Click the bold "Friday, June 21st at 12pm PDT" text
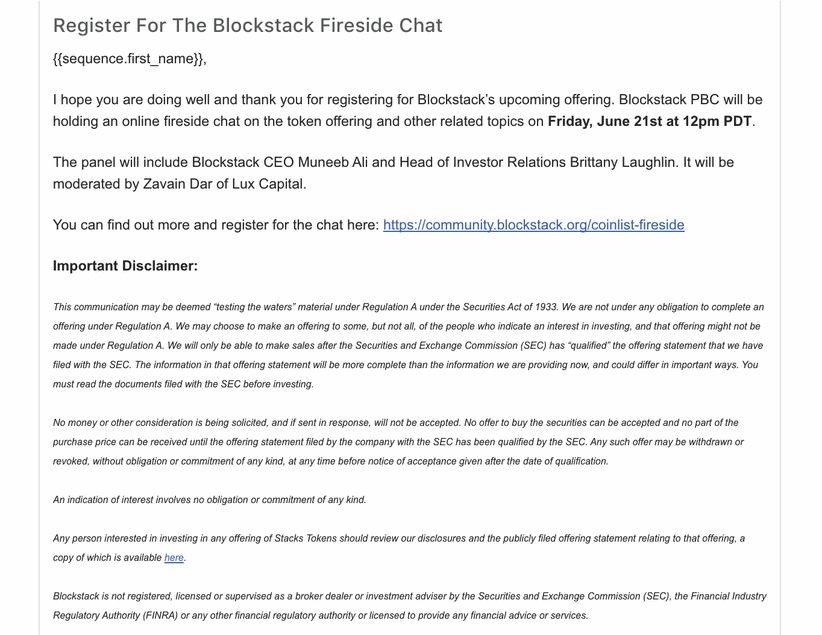The height and width of the screenshot is (635, 822). coord(649,122)
